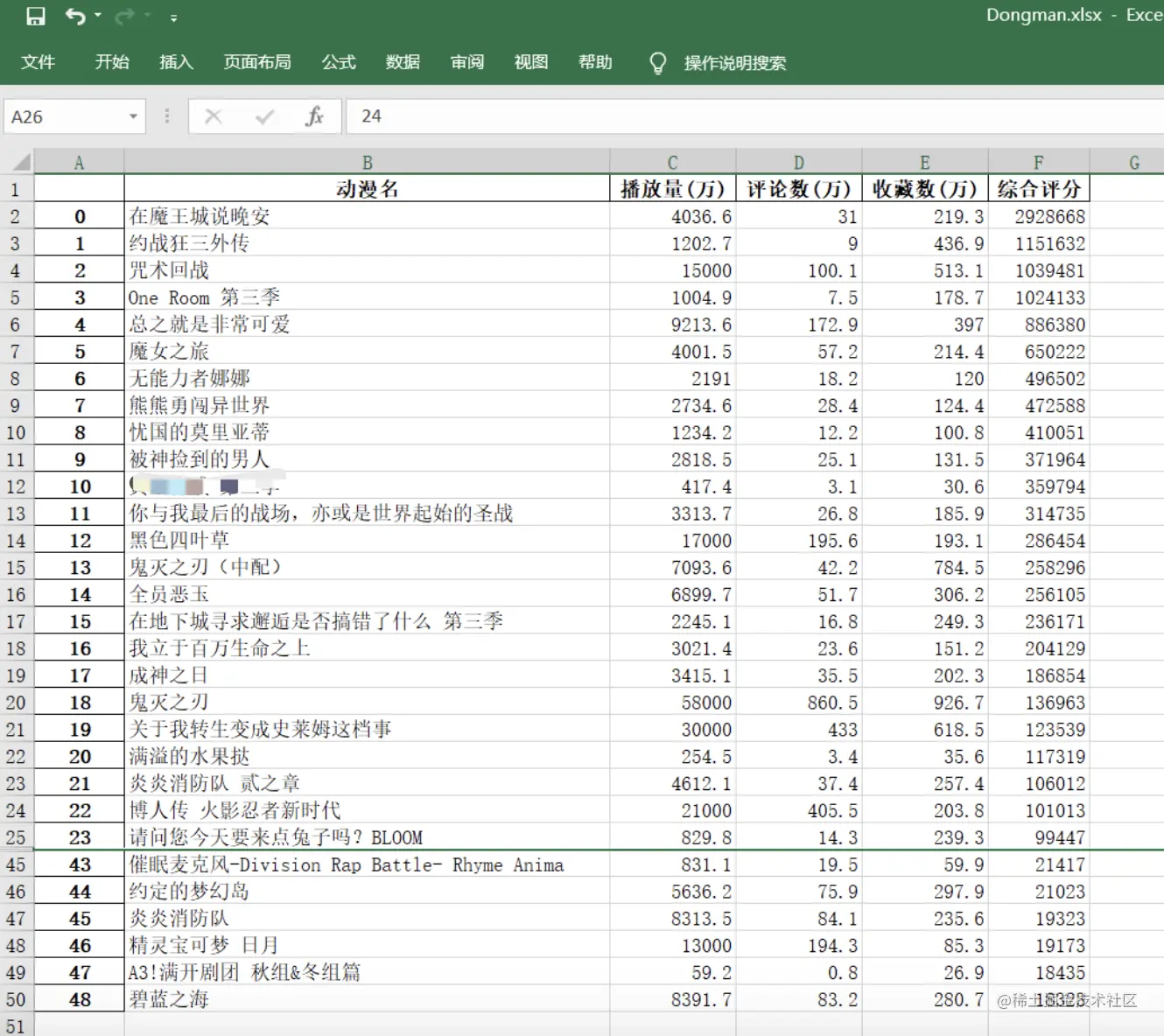Switch to the 开始 ribbon tab
1164x1036 pixels.
click(x=112, y=62)
